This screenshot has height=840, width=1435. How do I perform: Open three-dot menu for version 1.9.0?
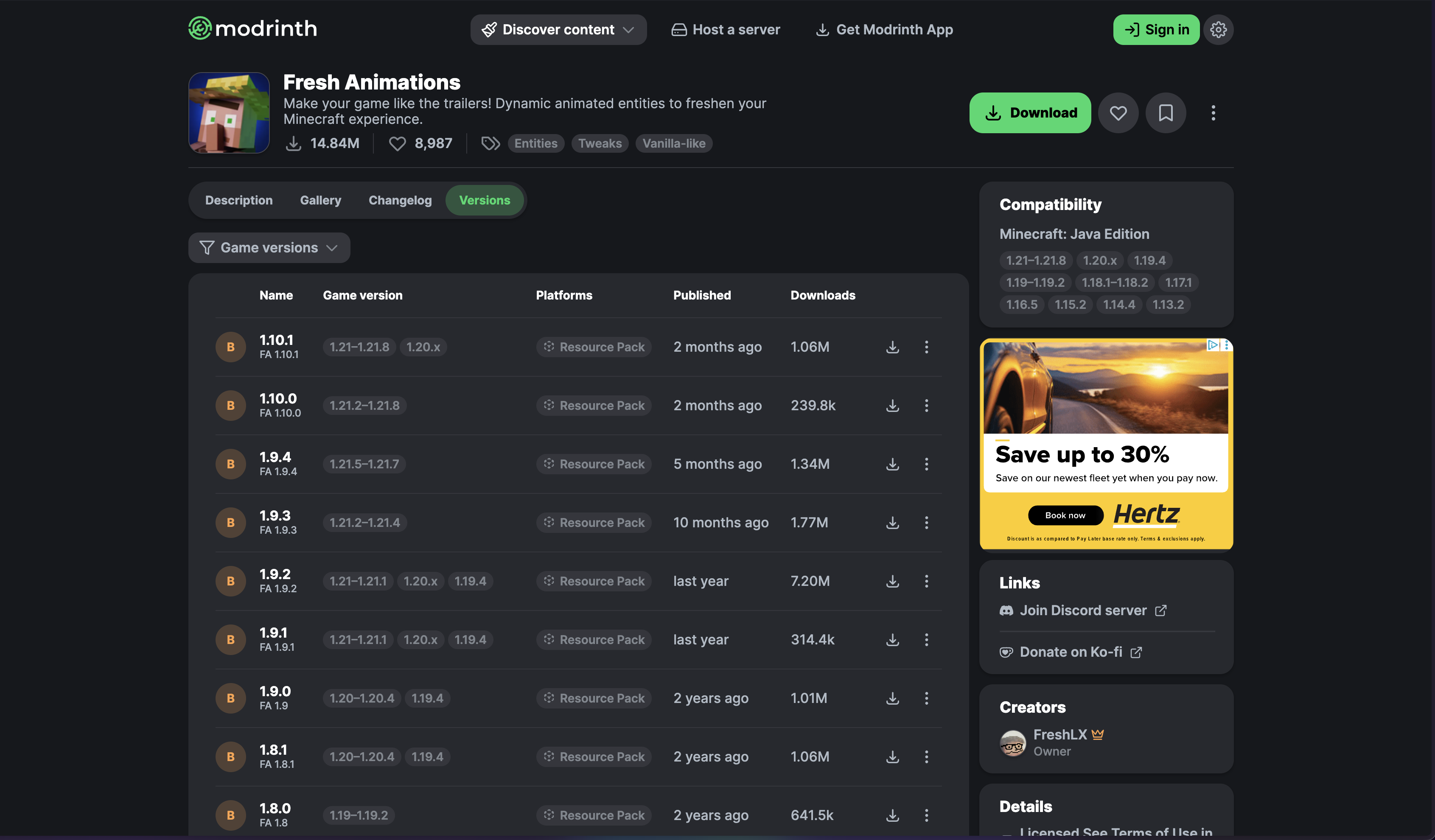point(927,698)
